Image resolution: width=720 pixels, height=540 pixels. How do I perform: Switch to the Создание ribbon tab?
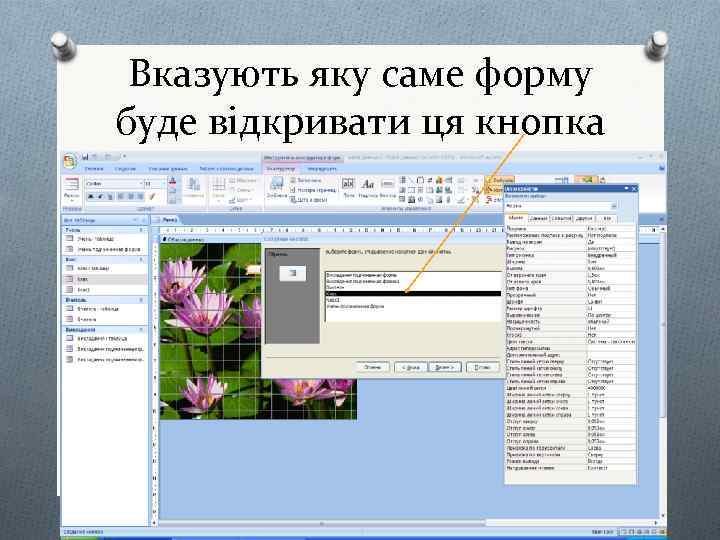click(125, 169)
